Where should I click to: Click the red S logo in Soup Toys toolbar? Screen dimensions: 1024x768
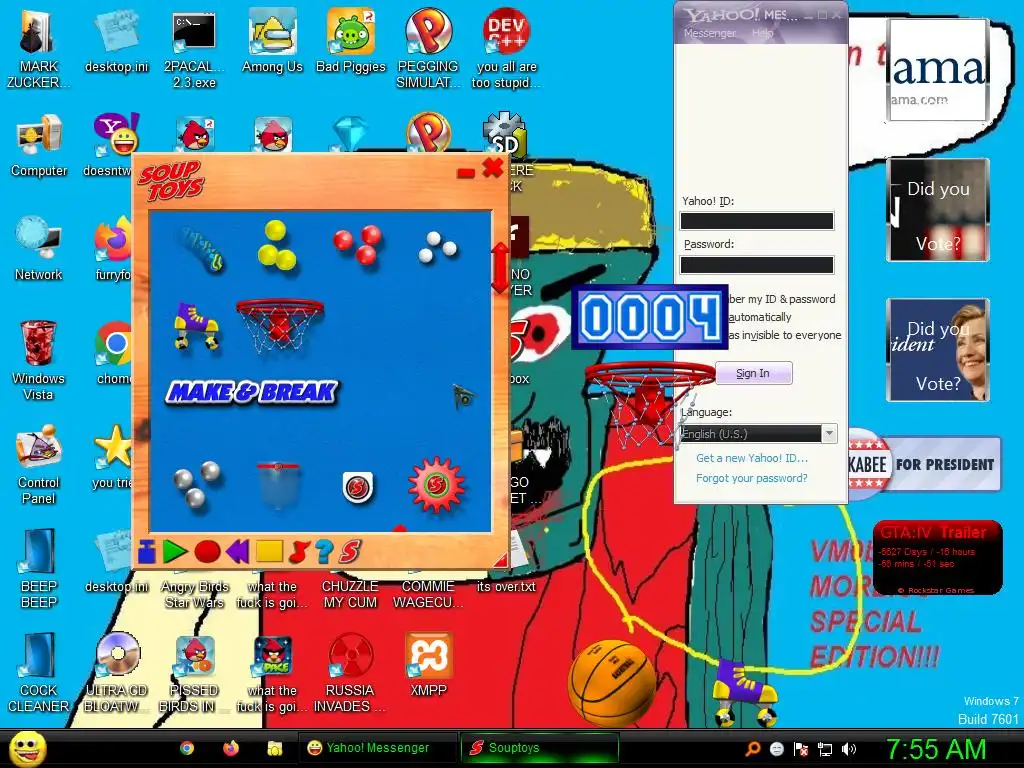point(350,552)
